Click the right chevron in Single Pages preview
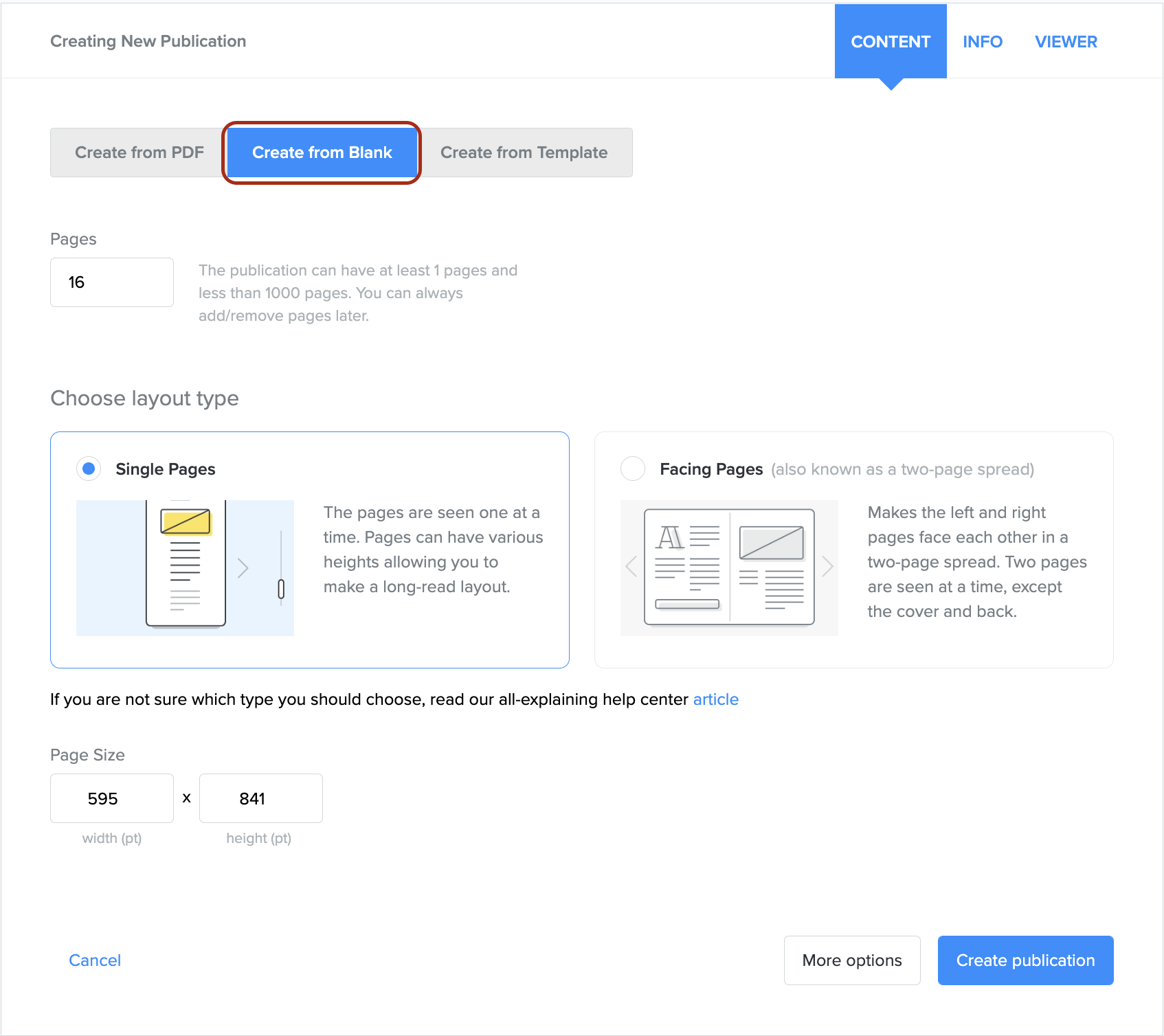Screen dimensions: 1164x1036 coord(243,567)
